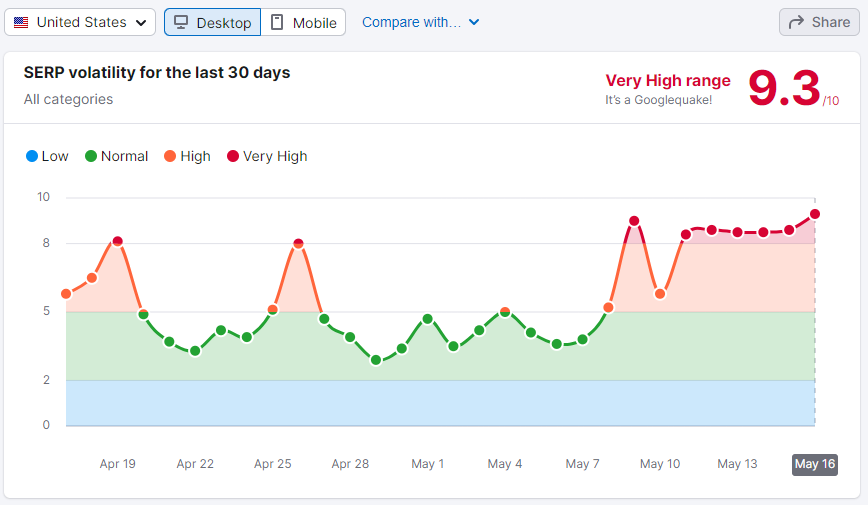
Task: Select the May 1 green data point
Action: tap(427, 319)
